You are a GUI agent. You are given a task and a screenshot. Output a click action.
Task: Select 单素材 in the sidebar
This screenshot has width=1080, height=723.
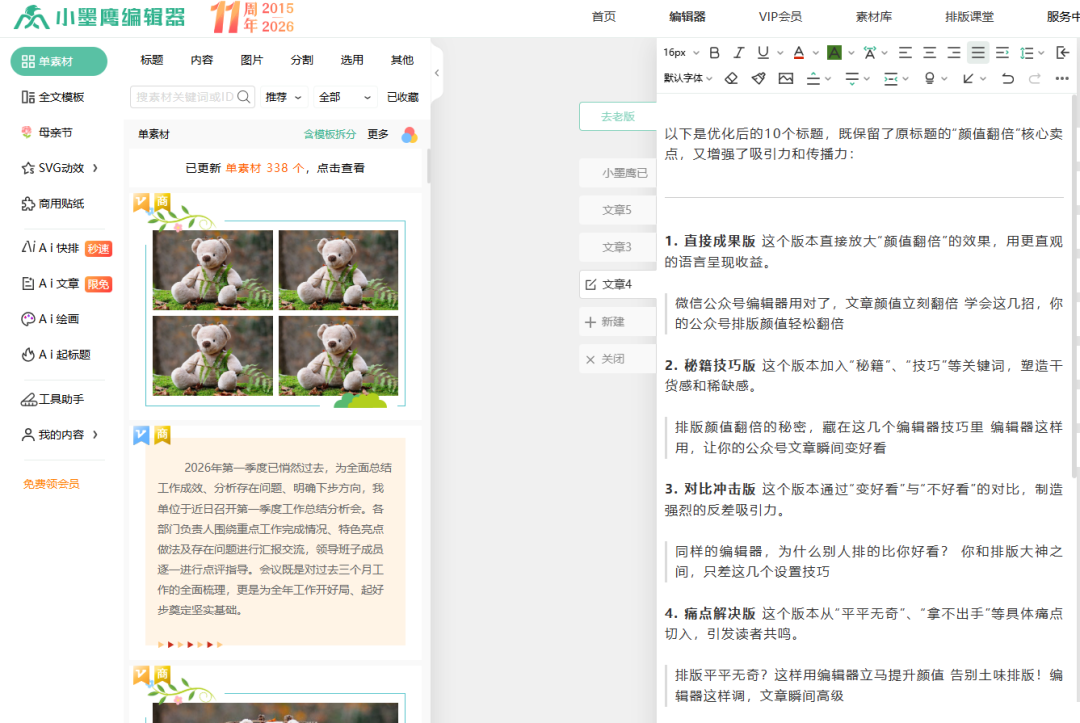click(59, 61)
